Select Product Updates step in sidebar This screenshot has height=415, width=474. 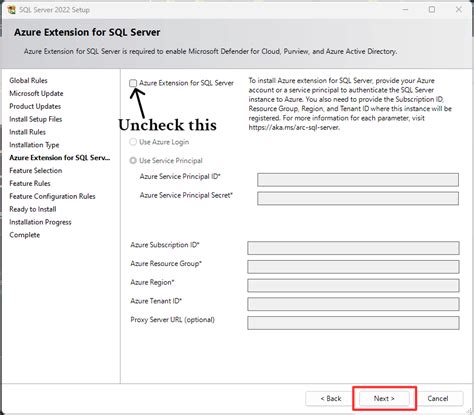click(35, 106)
